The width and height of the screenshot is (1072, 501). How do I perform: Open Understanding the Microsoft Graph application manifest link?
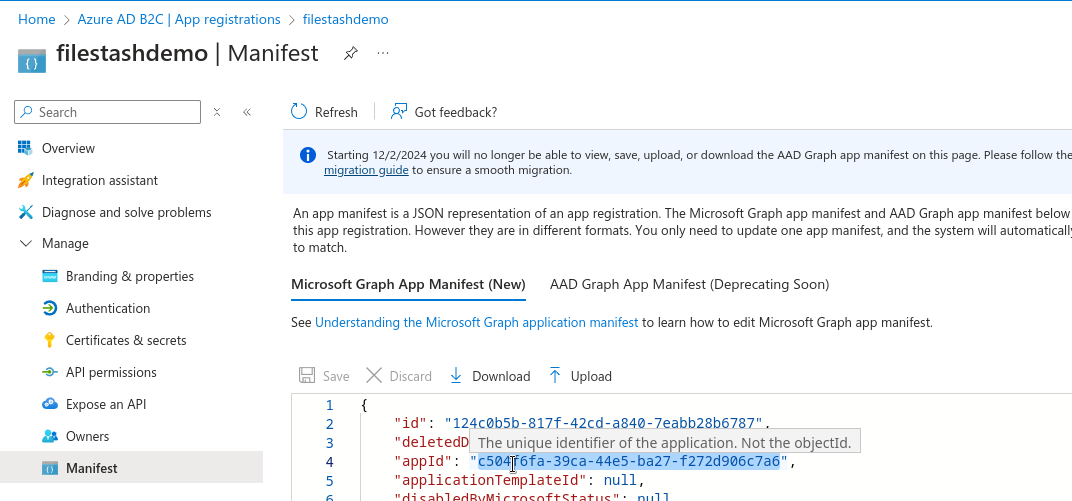point(477,323)
